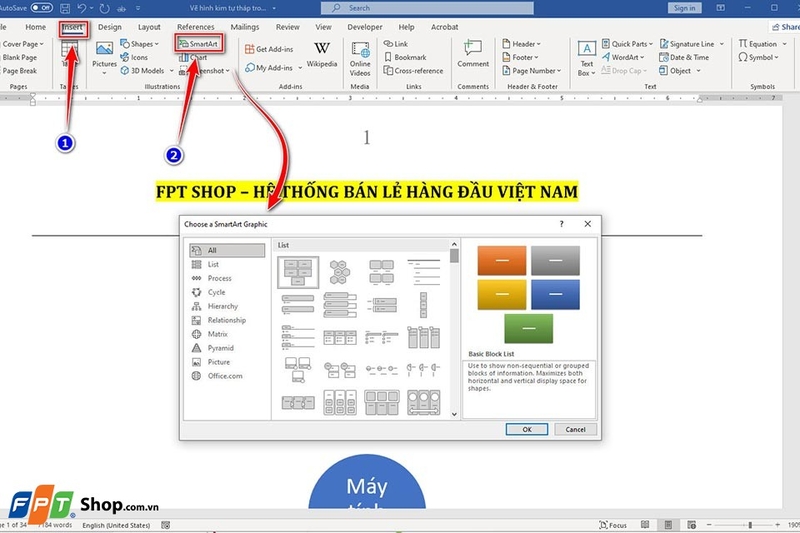The image size is (800, 533).
Task: Open the Acrobat tab
Action: pyautogui.click(x=444, y=27)
